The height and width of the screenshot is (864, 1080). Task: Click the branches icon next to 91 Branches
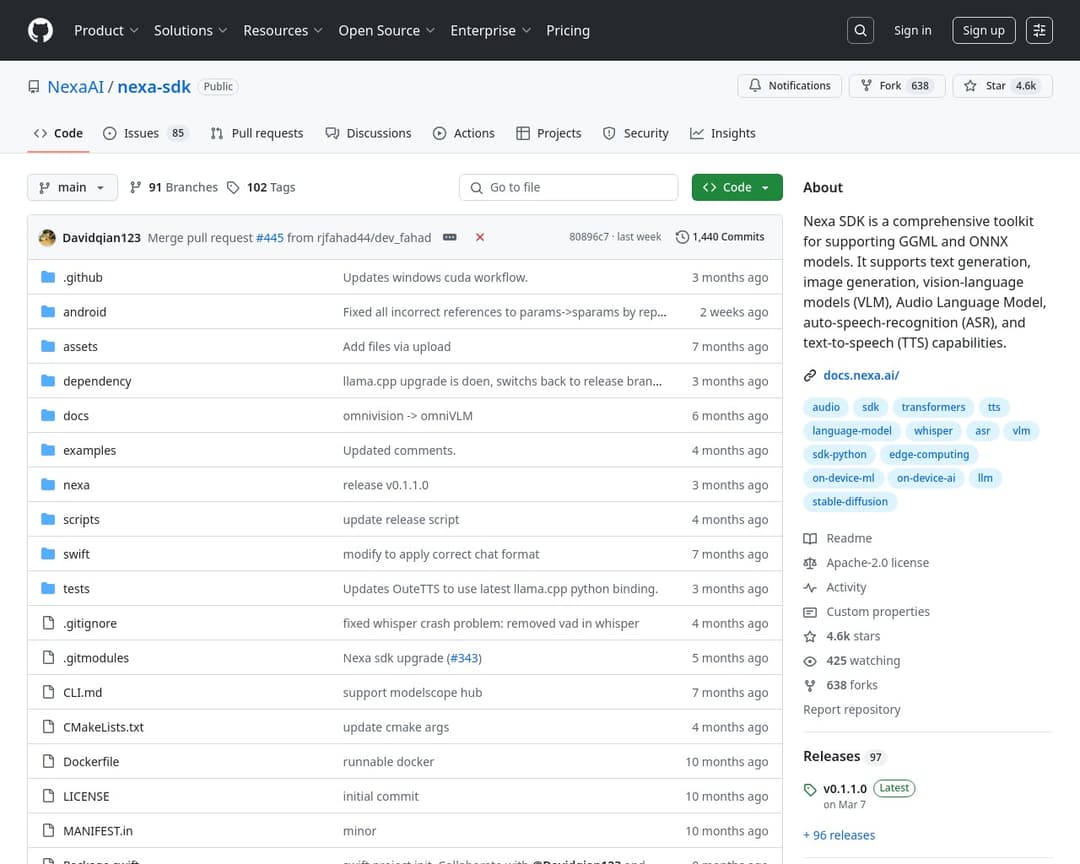coord(136,187)
